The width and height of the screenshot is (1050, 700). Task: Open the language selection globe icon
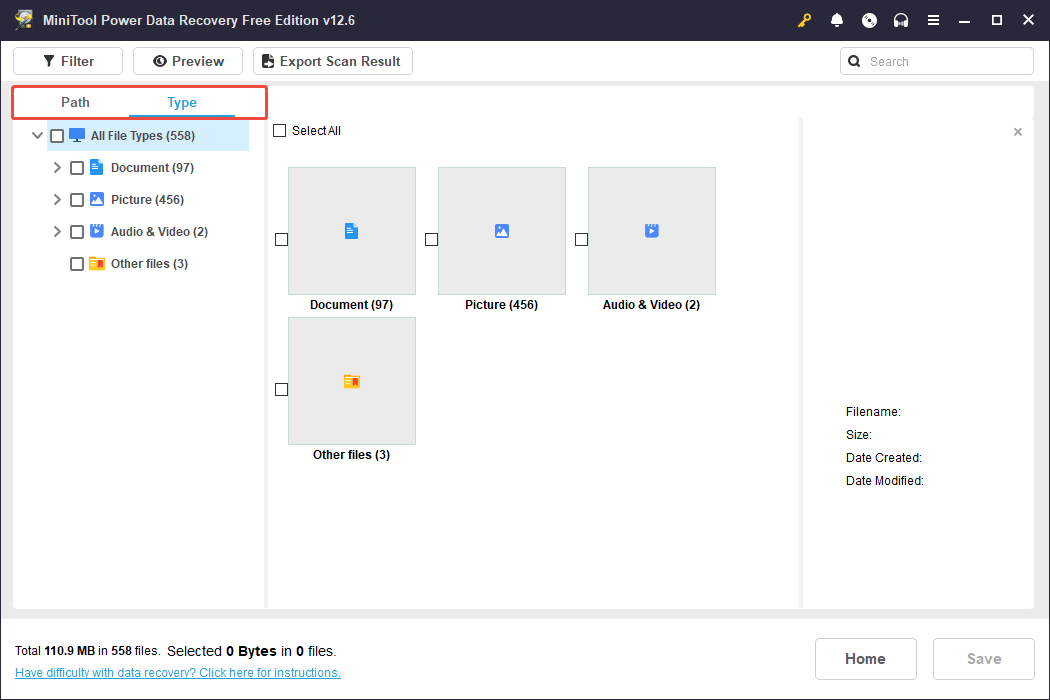pos(869,20)
